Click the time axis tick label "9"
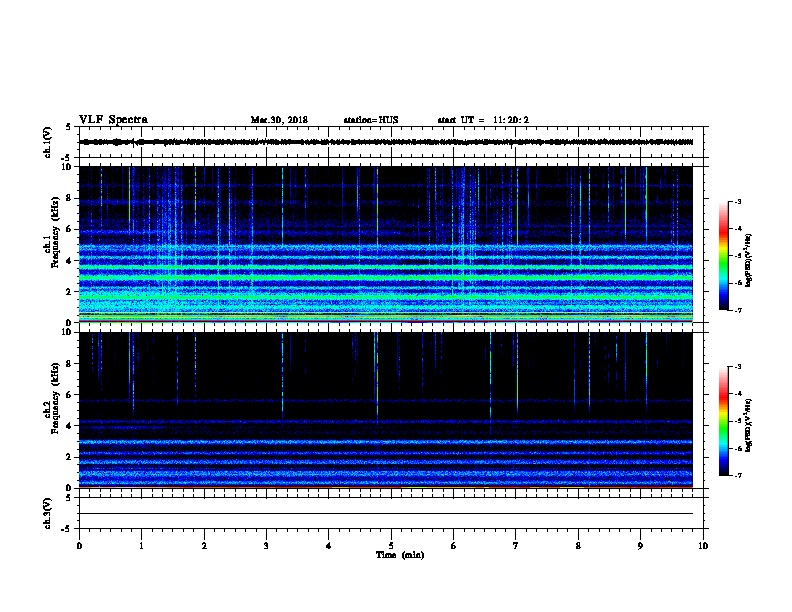Screen dimensions: 792x612 click(x=640, y=546)
